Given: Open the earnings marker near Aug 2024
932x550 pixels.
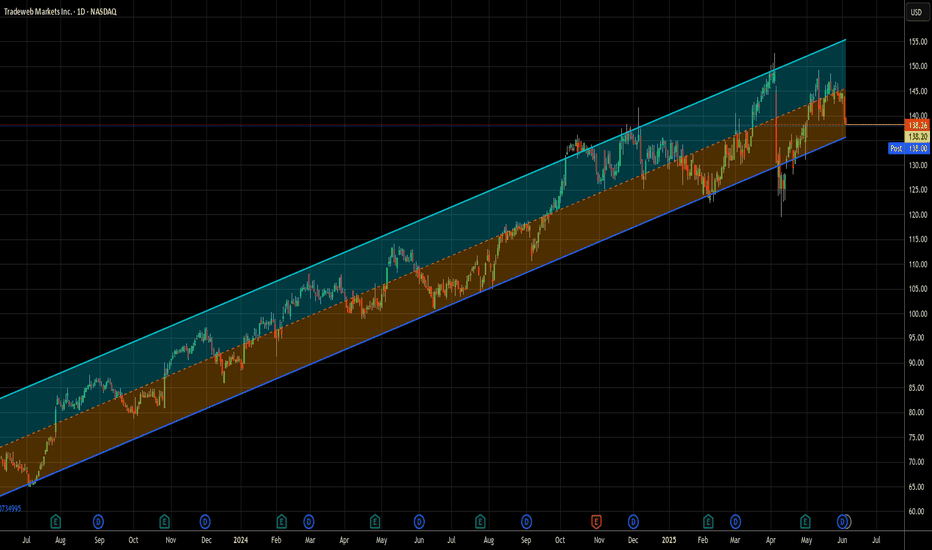Looking at the screenshot, I should [480, 522].
